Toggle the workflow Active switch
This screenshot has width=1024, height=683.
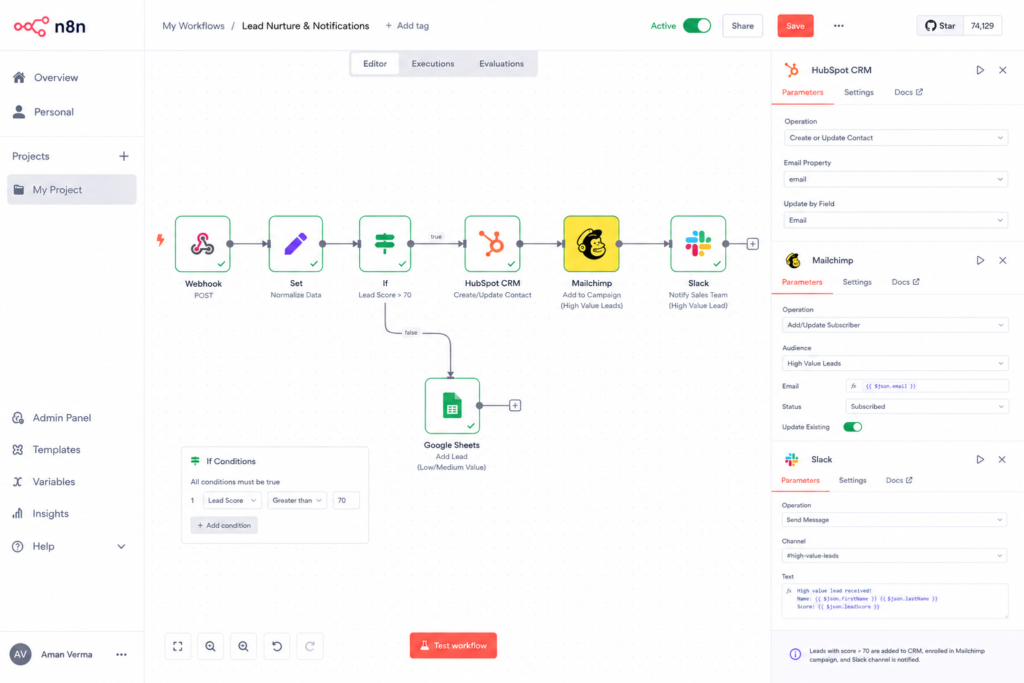(x=697, y=25)
